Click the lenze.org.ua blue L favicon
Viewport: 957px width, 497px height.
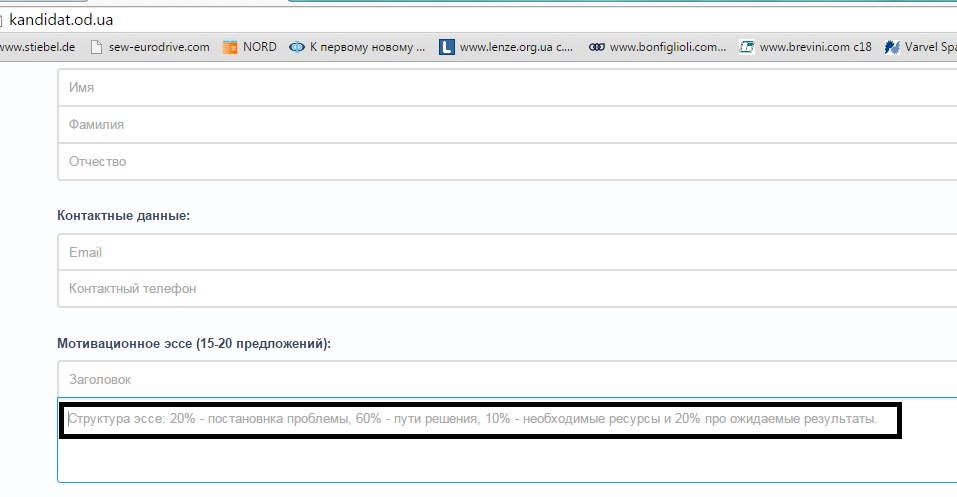coord(447,46)
